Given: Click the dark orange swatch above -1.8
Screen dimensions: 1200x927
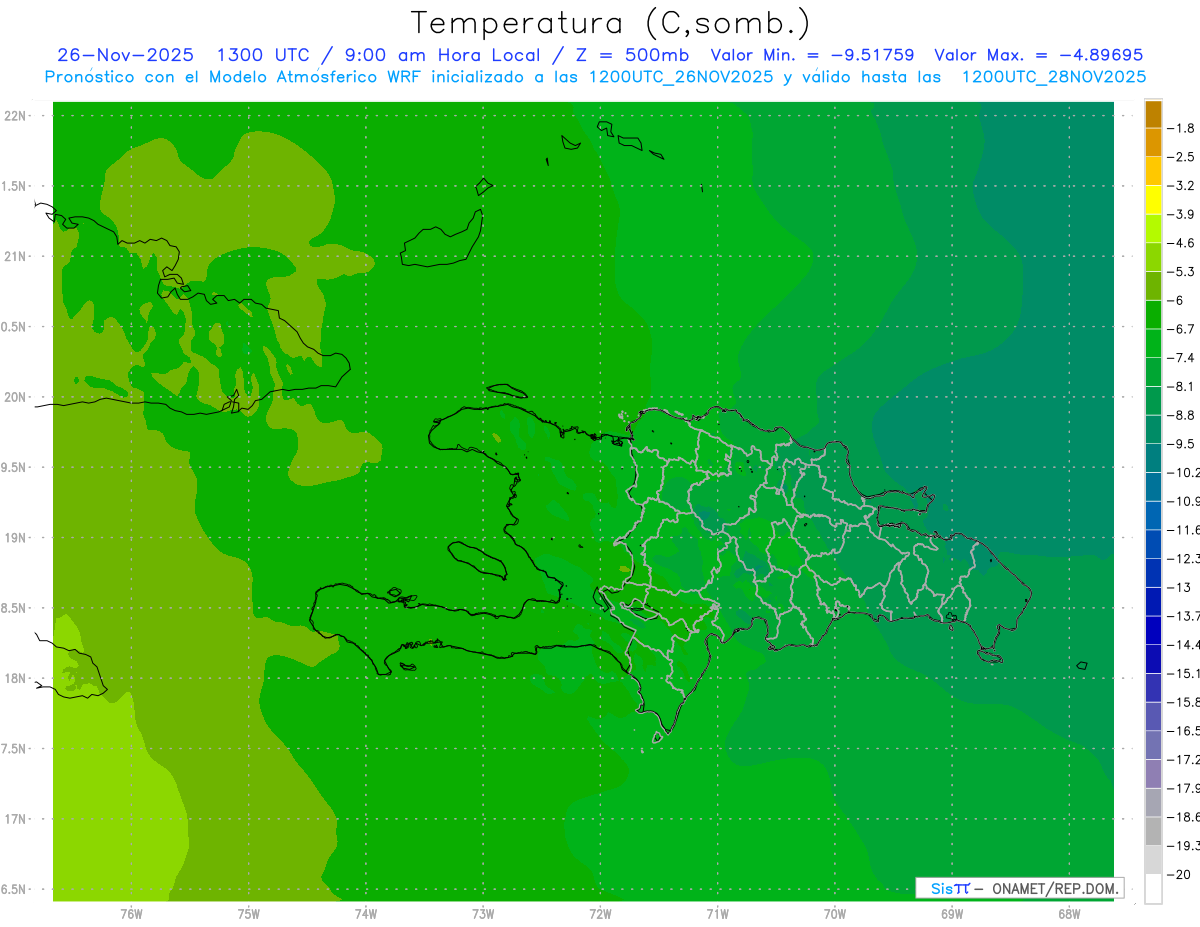Looking at the screenshot, I should [x=1153, y=115].
